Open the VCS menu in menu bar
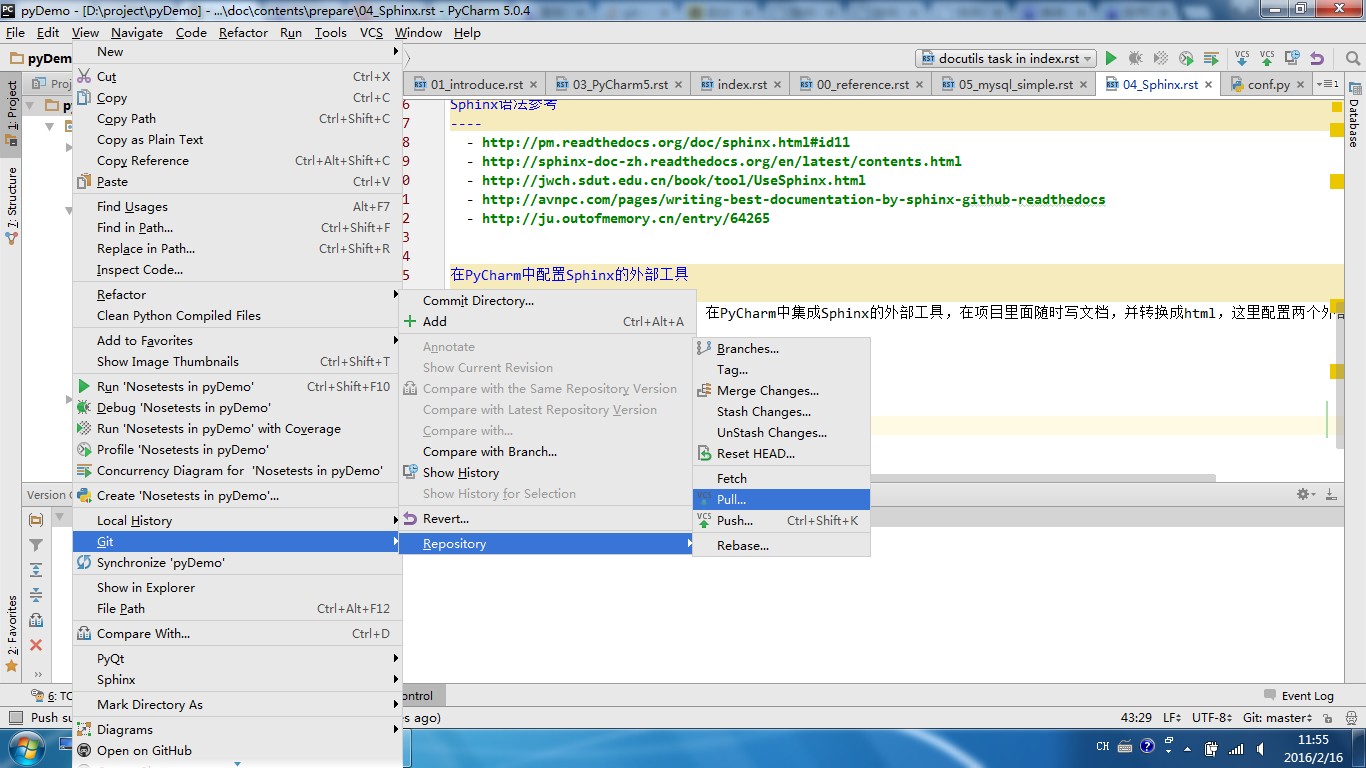Screen dimensions: 1366x768 coord(371,33)
